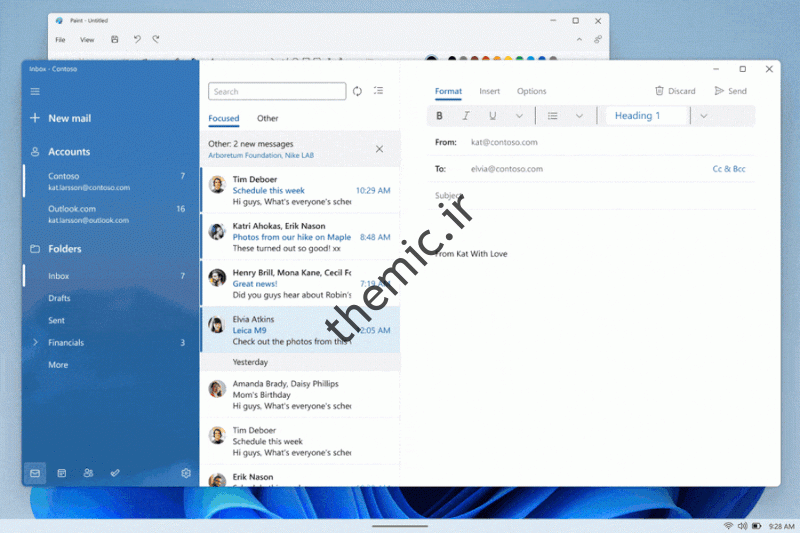Image resolution: width=800 pixels, height=533 pixels.
Task: Open Elvia Atkins Leica M9 email
Action: coord(300,330)
